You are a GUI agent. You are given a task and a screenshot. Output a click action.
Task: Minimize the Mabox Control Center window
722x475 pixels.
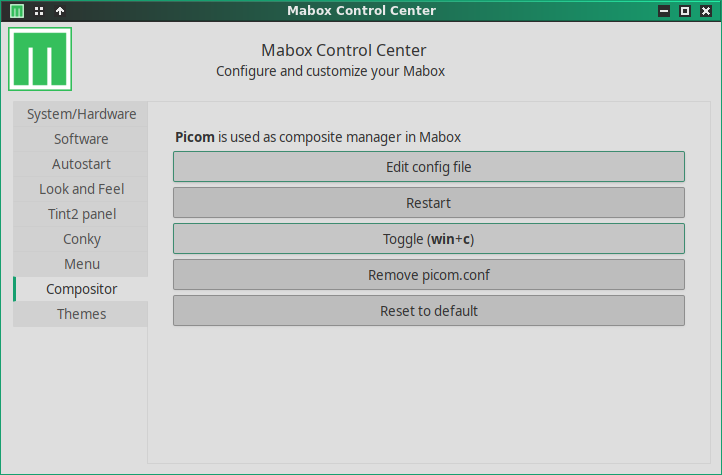tap(664, 11)
